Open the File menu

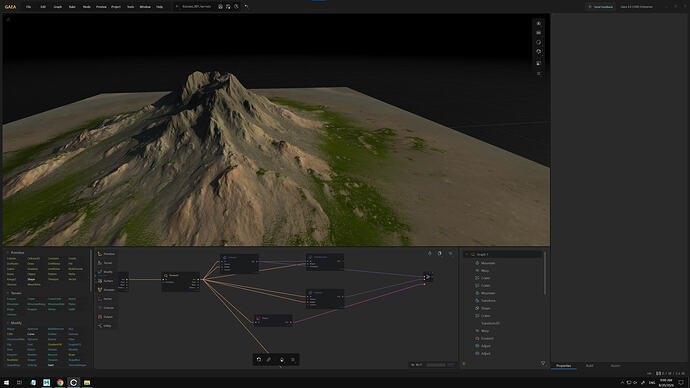pos(29,7)
